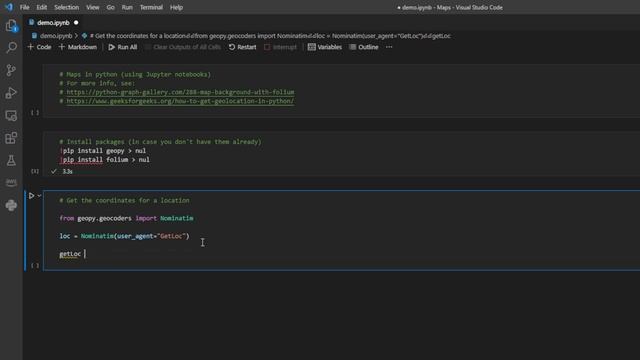640x360 pixels.
Task: Click unsaved dot on demo.ipynb tab
Action: (76, 23)
